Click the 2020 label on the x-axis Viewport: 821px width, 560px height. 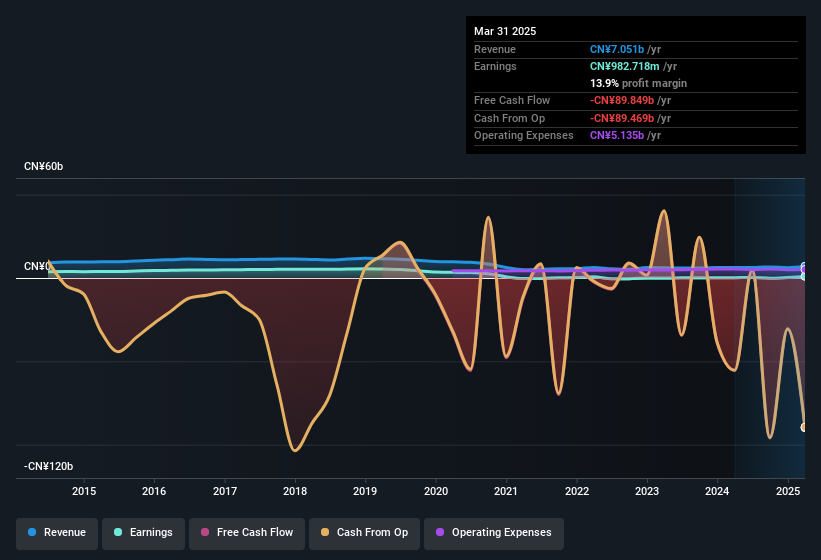pyautogui.click(x=436, y=491)
